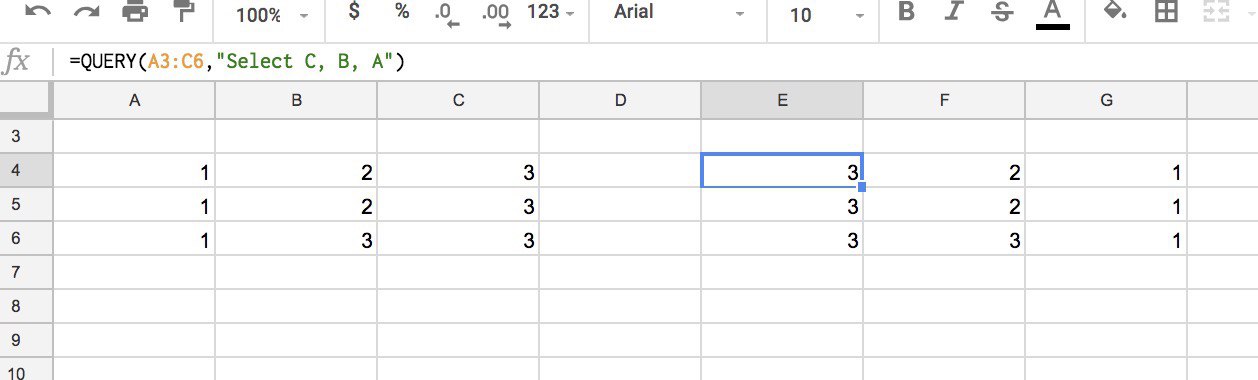Toggle Strikethrough formatting
The height and width of the screenshot is (380, 1258).
[1003, 13]
